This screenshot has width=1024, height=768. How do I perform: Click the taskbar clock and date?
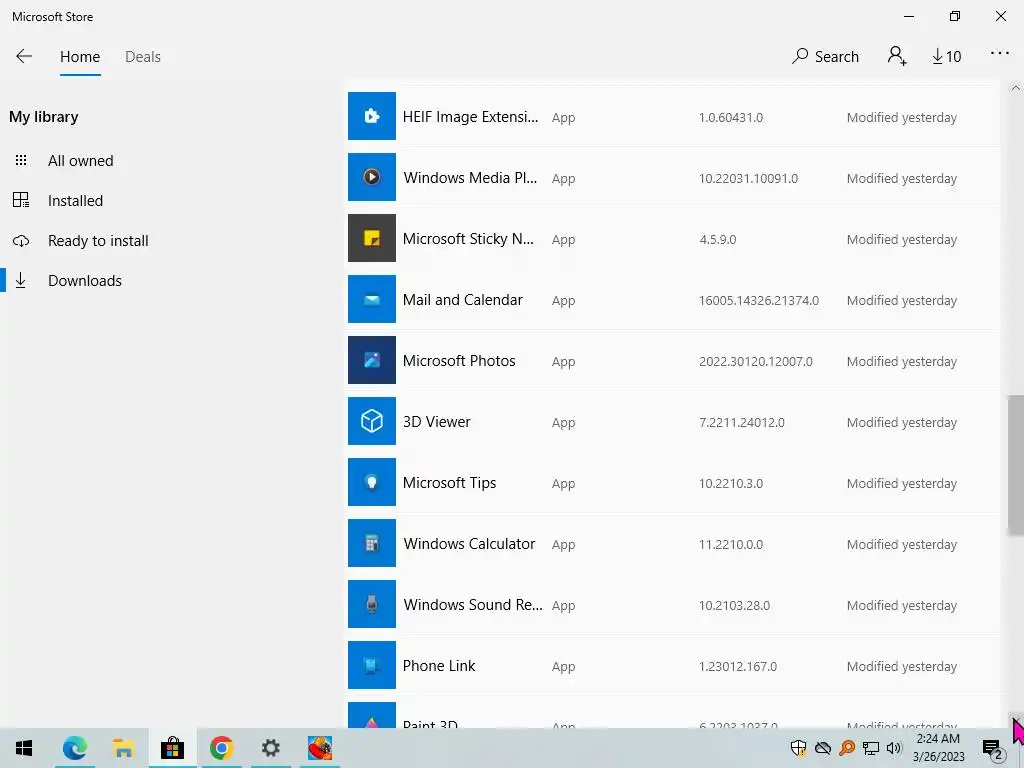pyautogui.click(x=938, y=748)
